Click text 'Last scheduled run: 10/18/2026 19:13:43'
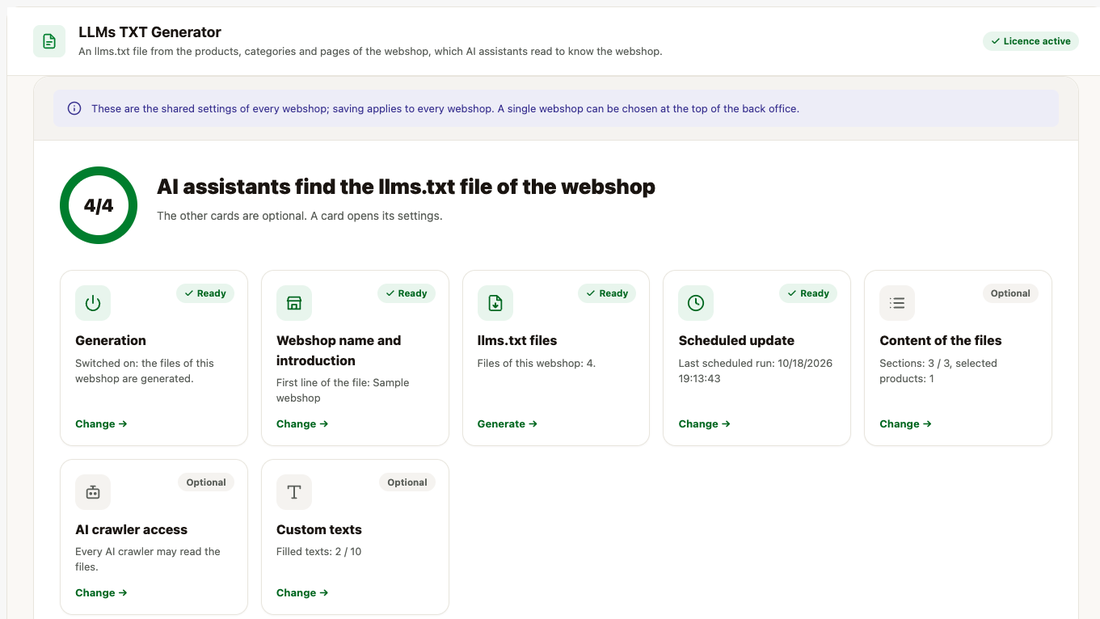The image size is (1100, 619). pyautogui.click(x=756, y=371)
